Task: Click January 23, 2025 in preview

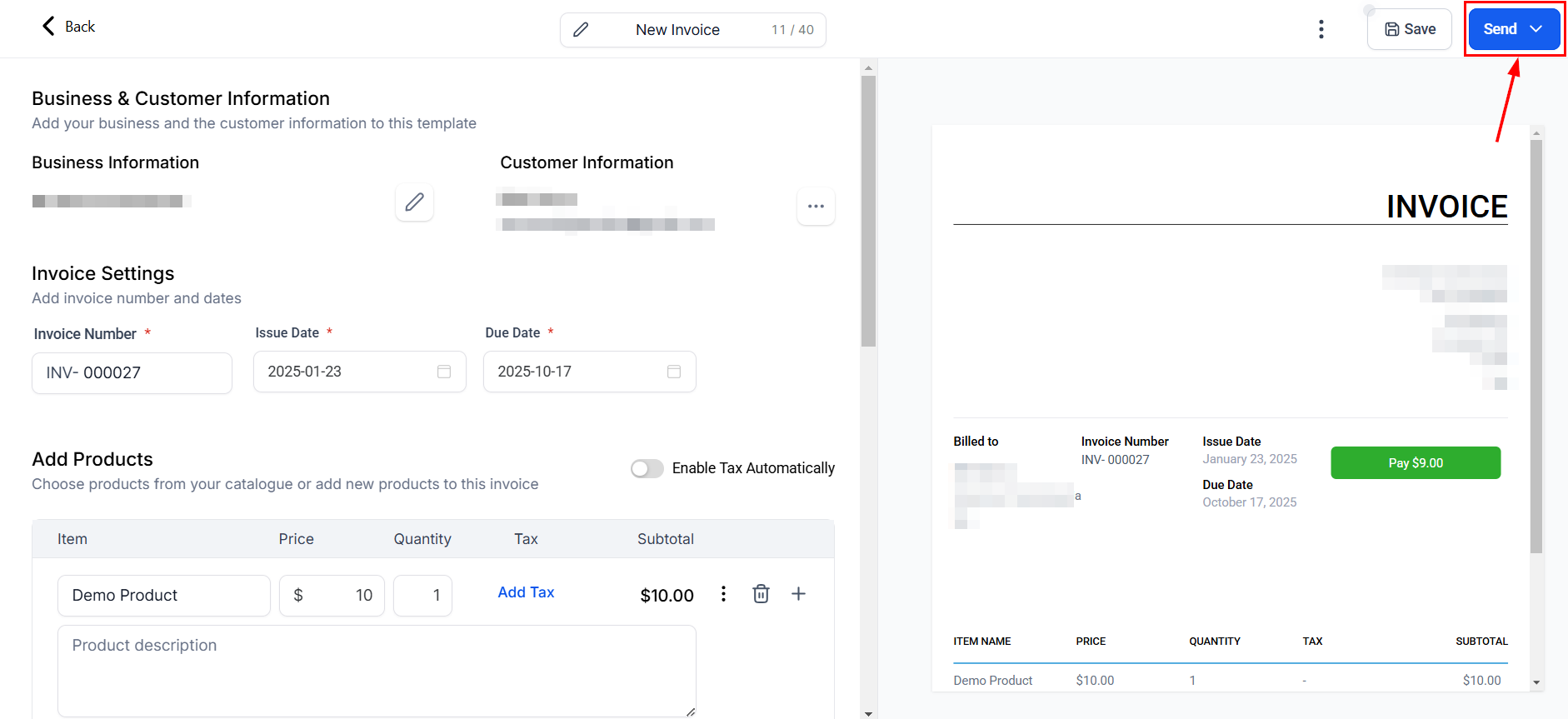Action: coord(1250,459)
